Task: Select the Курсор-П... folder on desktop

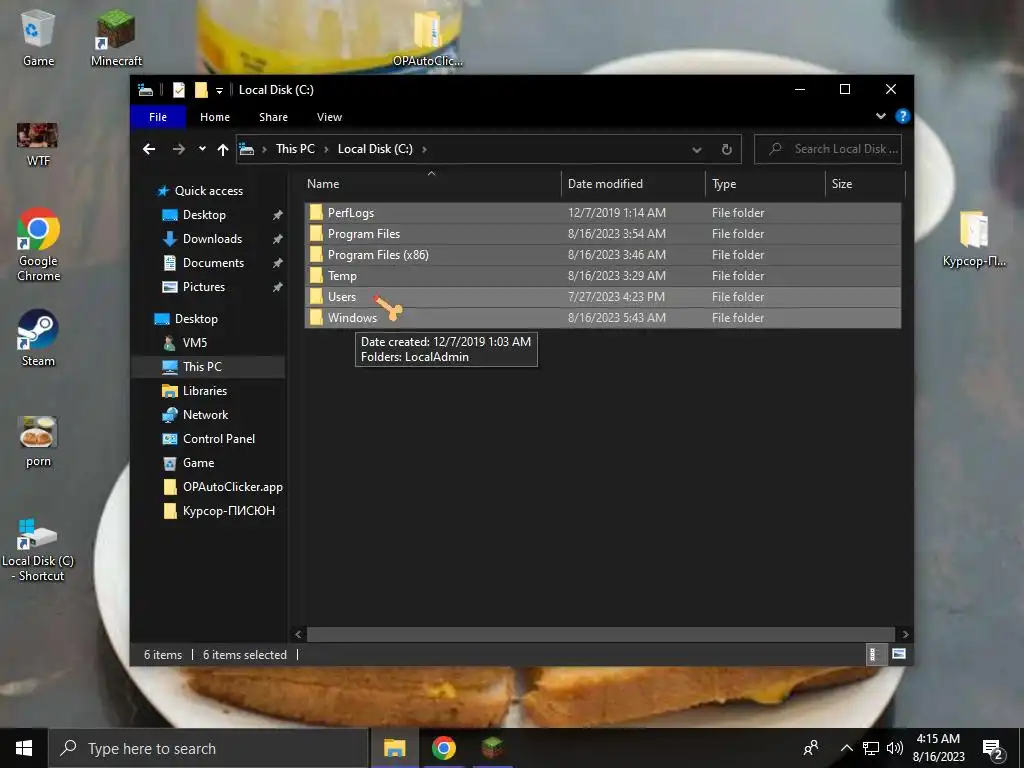Action: coord(974,239)
